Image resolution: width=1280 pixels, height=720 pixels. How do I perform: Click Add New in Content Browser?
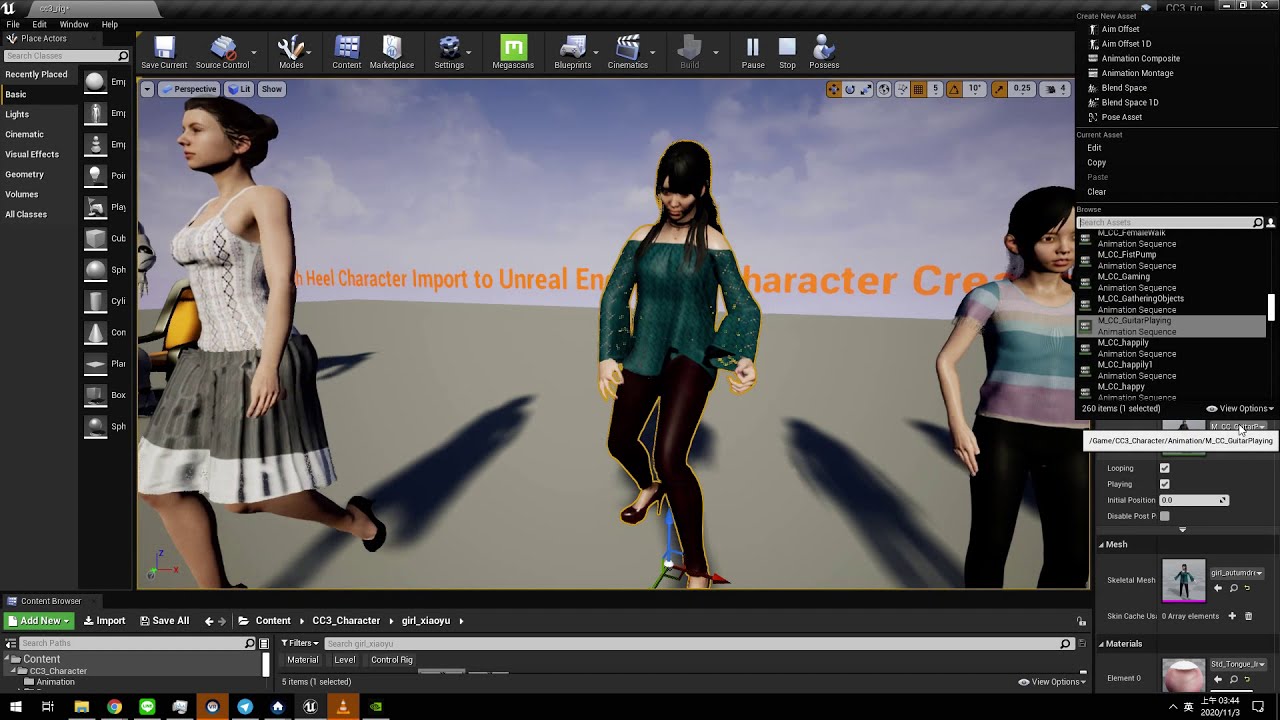pos(39,621)
